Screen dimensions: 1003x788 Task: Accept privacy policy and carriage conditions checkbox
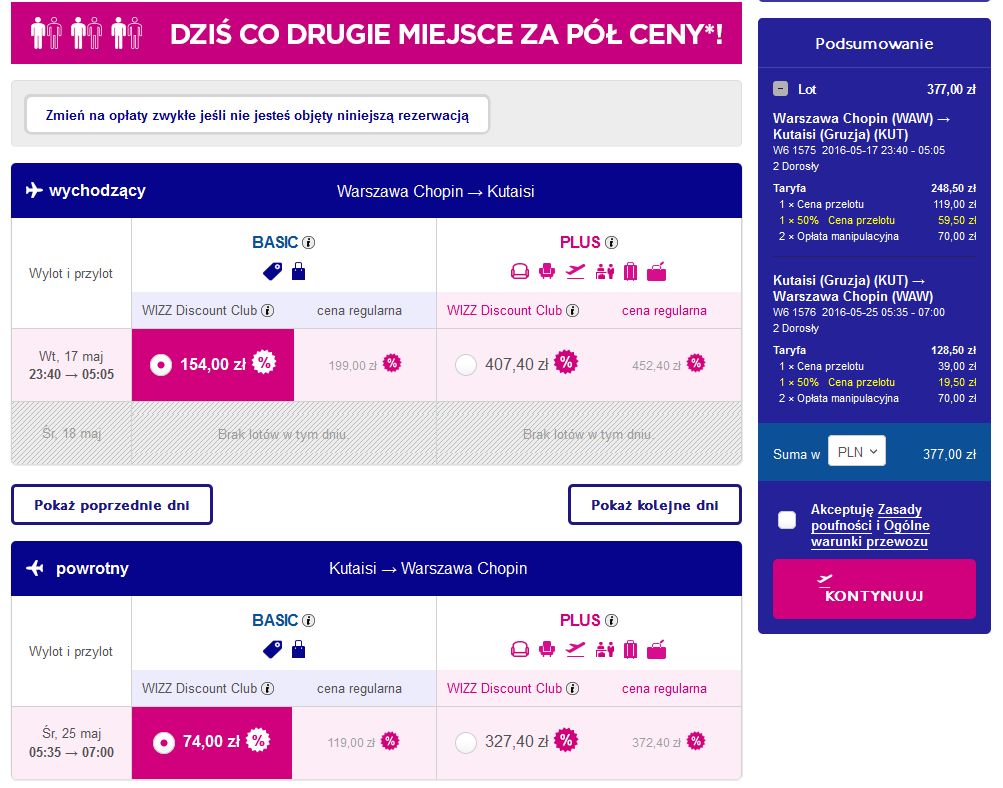[x=787, y=519]
